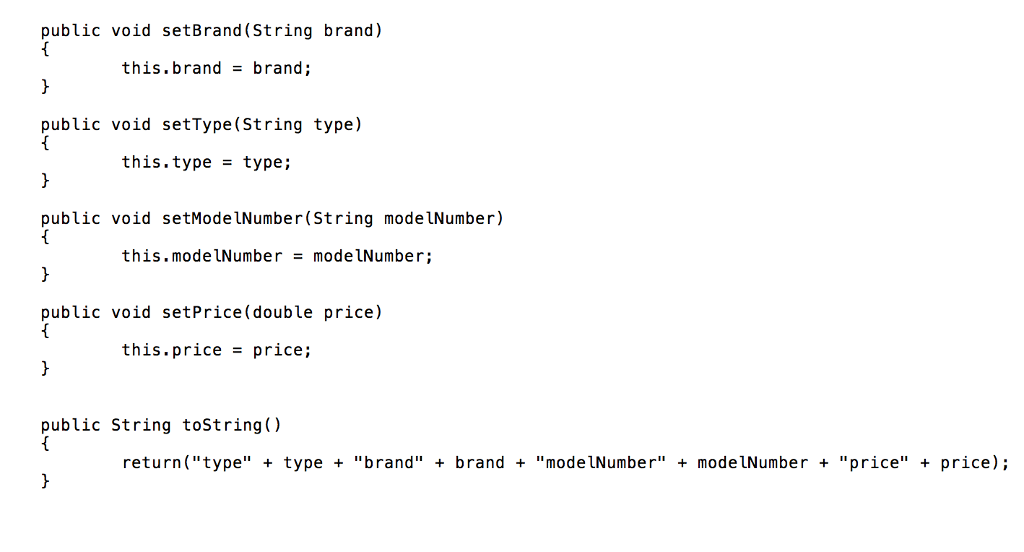Image resolution: width=1024 pixels, height=552 pixels.
Task: Click the double keyword in setPrice parameter
Action: [283, 313]
